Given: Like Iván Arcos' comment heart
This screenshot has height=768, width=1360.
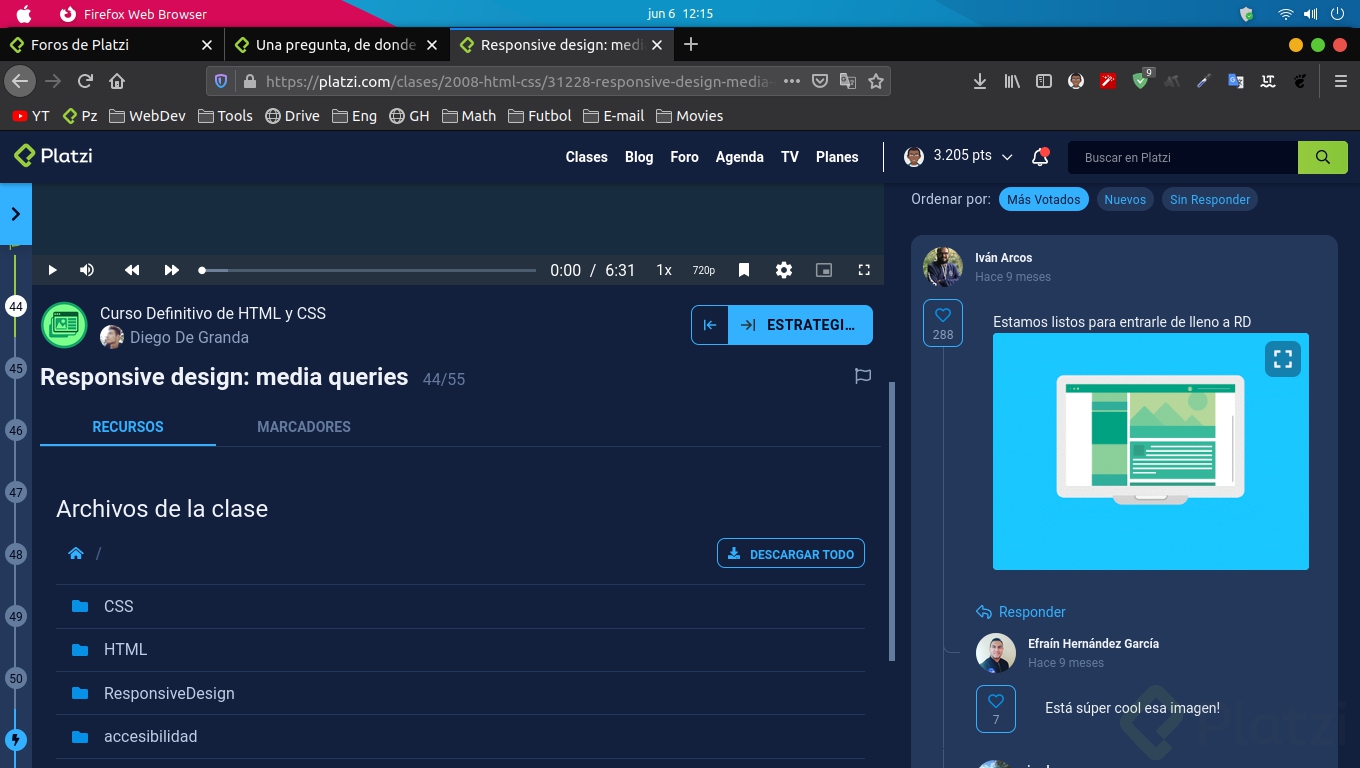Looking at the screenshot, I should point(942,314).
